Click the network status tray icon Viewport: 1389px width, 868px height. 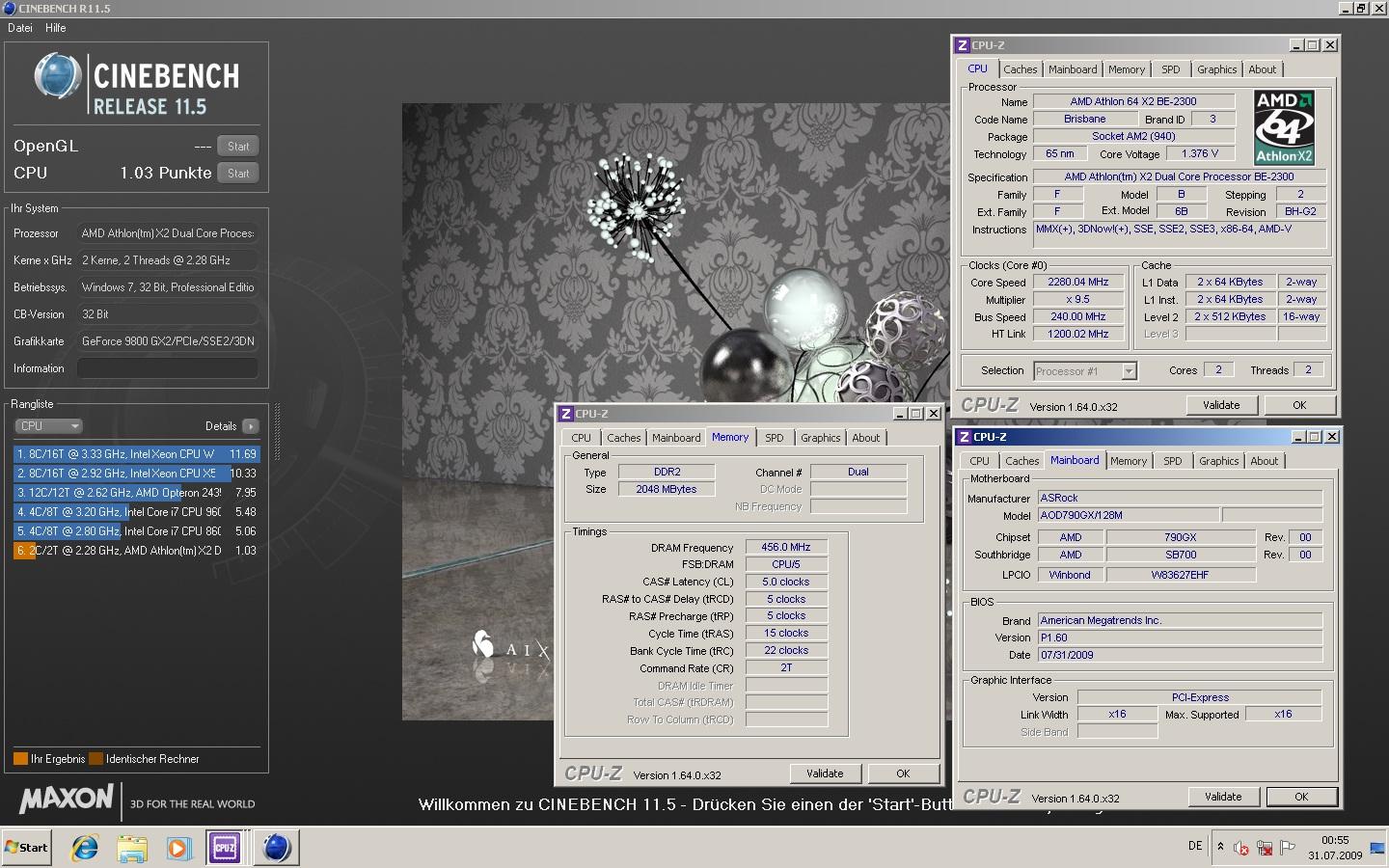point(1265,848)
